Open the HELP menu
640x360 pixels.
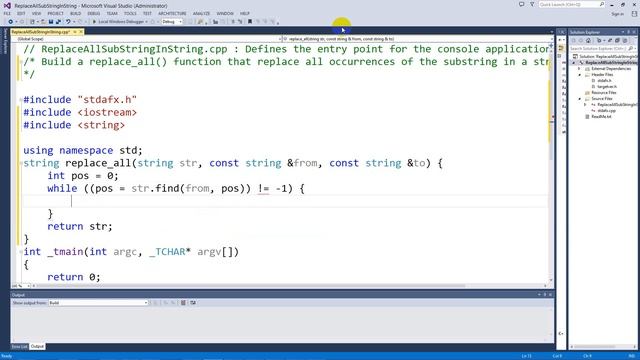pyautogui.click(x=244, y=13)
